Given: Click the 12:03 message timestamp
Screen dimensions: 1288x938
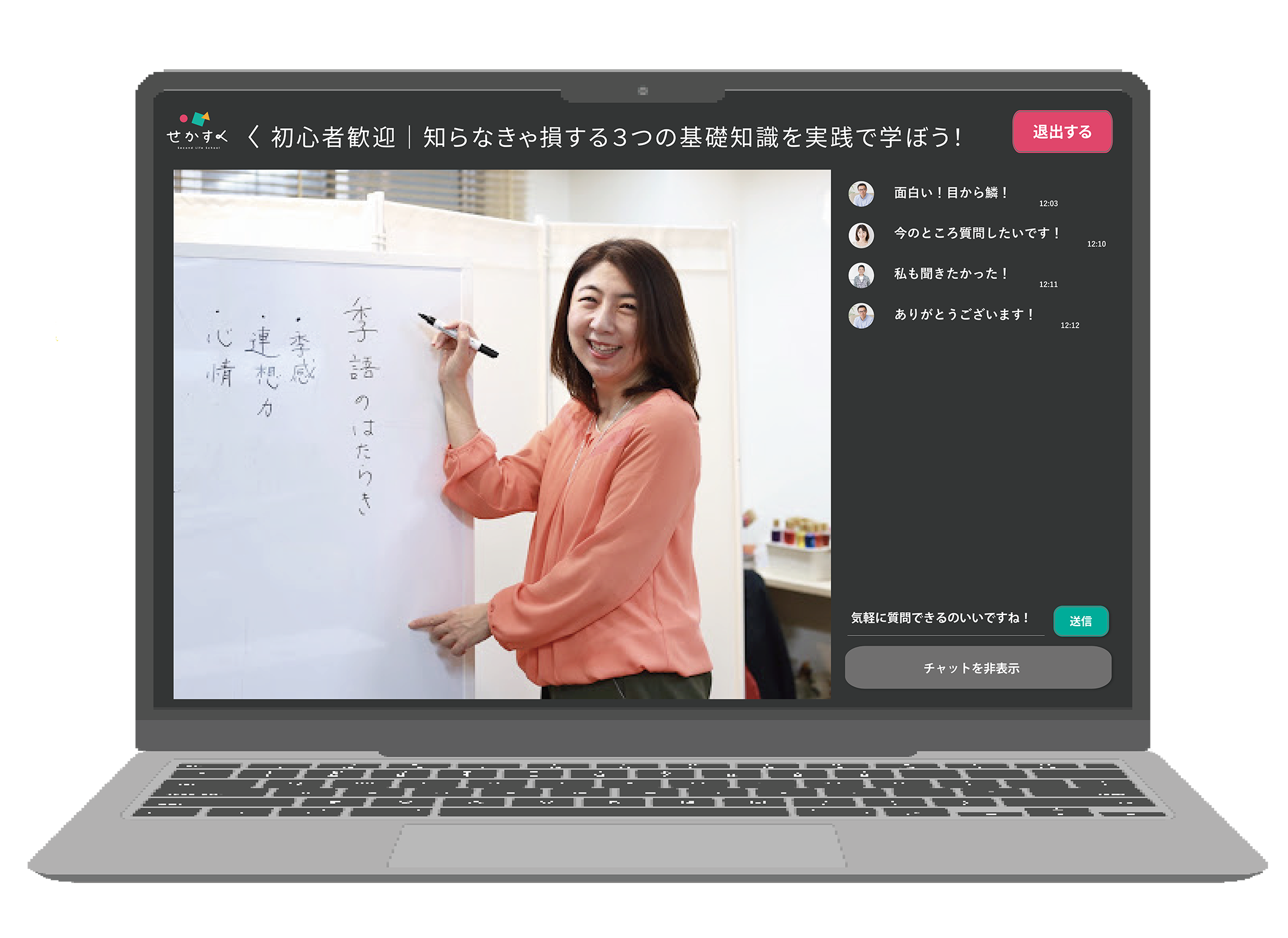Looking at the screenshot, I should click(1048, 204).
